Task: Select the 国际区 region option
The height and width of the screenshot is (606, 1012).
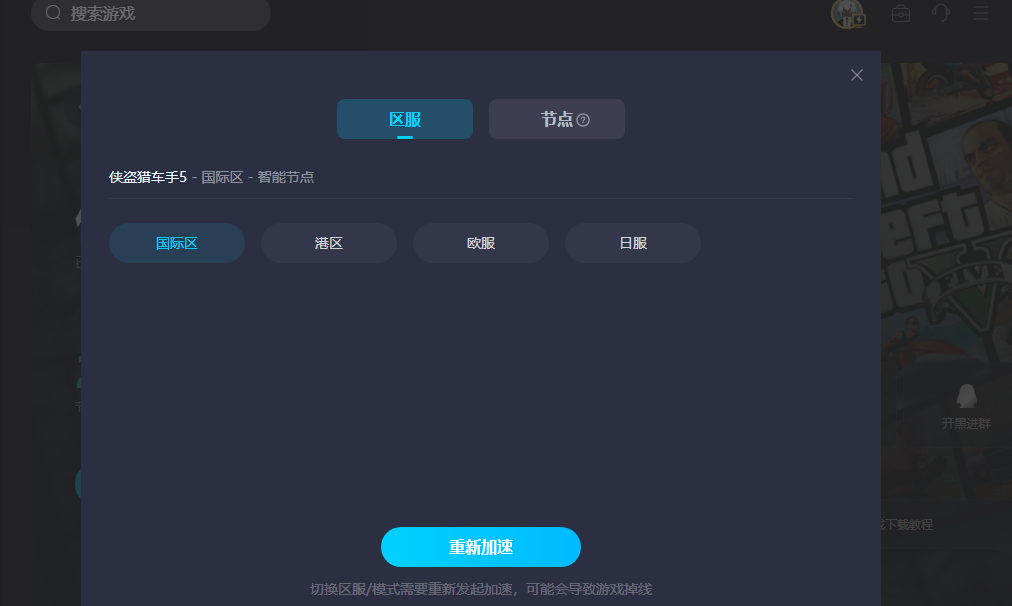Action: 177,243
